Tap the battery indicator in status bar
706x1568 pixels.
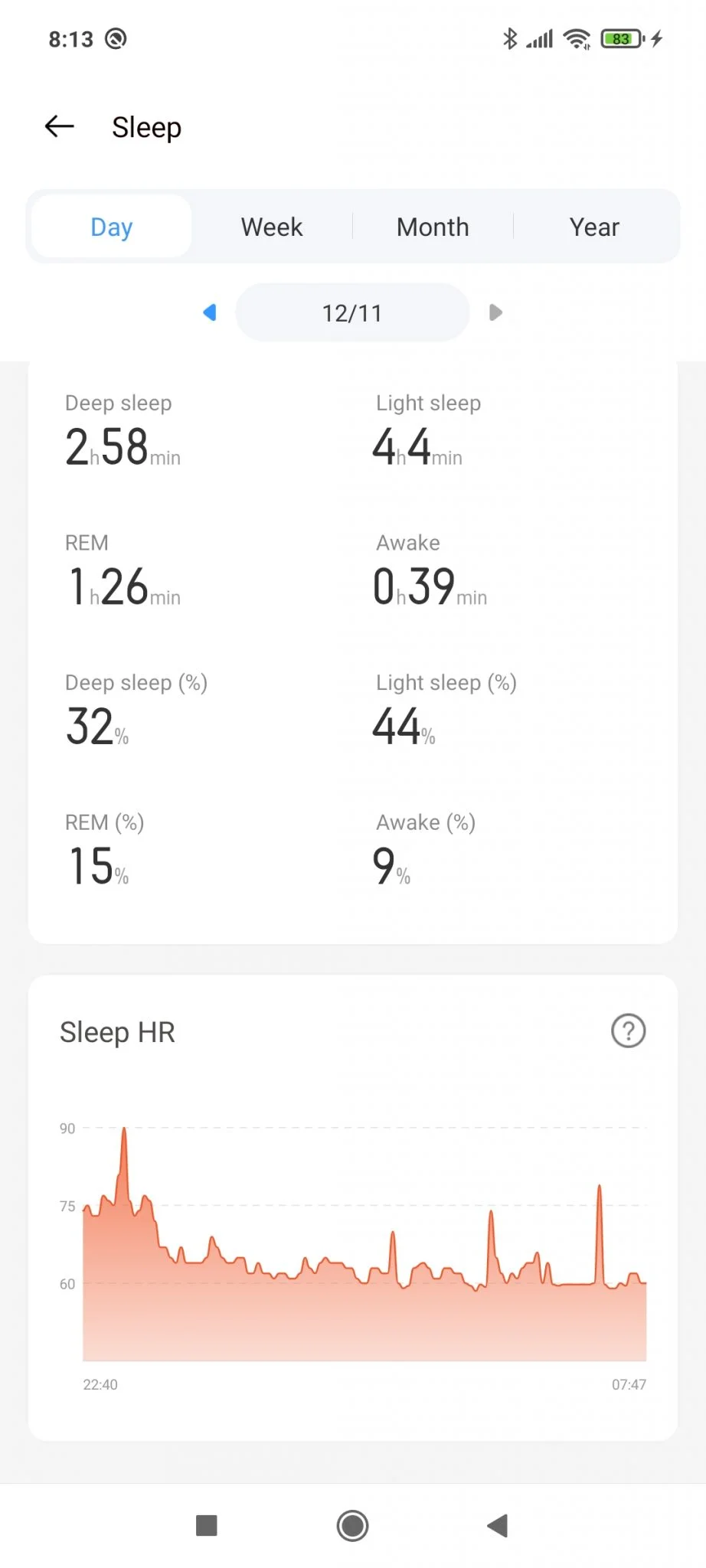623,38
